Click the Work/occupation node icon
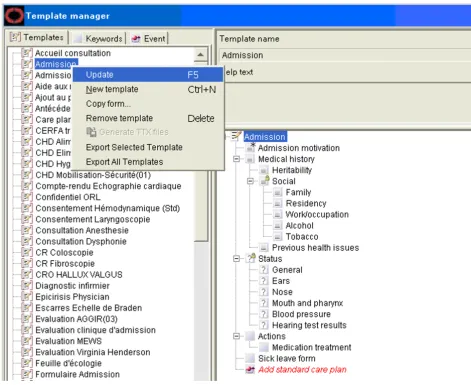The width and height of the screenshot is (471, 385). tap(278, 214)
